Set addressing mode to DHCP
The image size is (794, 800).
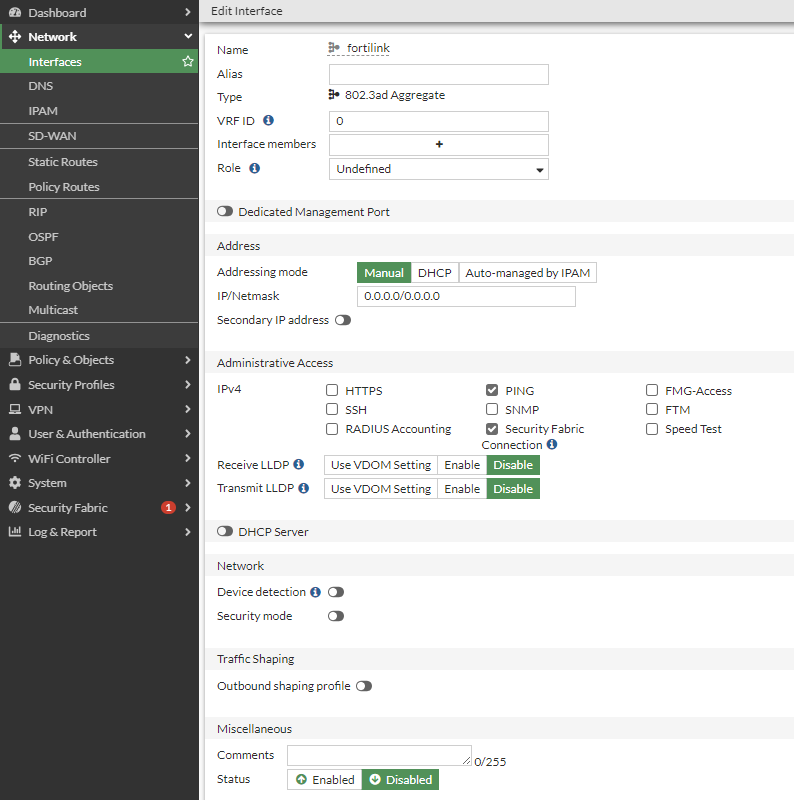tap(434, 273)
